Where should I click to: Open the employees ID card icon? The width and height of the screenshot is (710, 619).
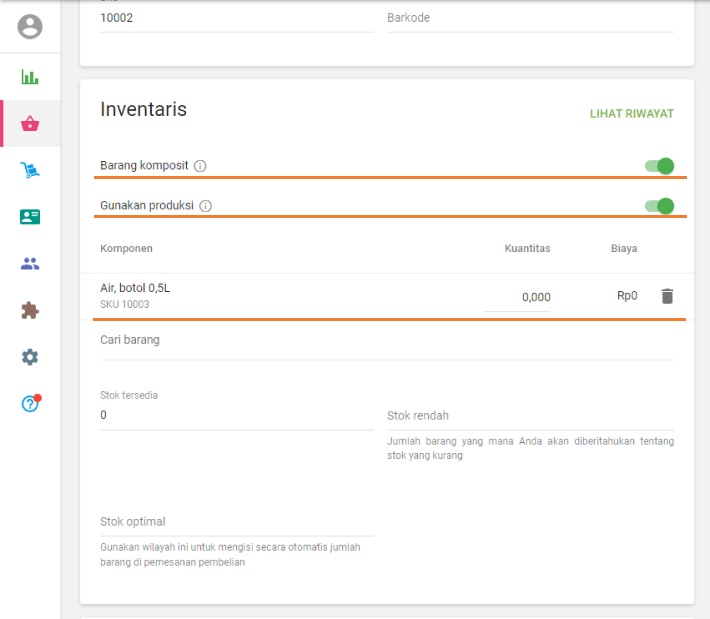click(x=30, y=217)
